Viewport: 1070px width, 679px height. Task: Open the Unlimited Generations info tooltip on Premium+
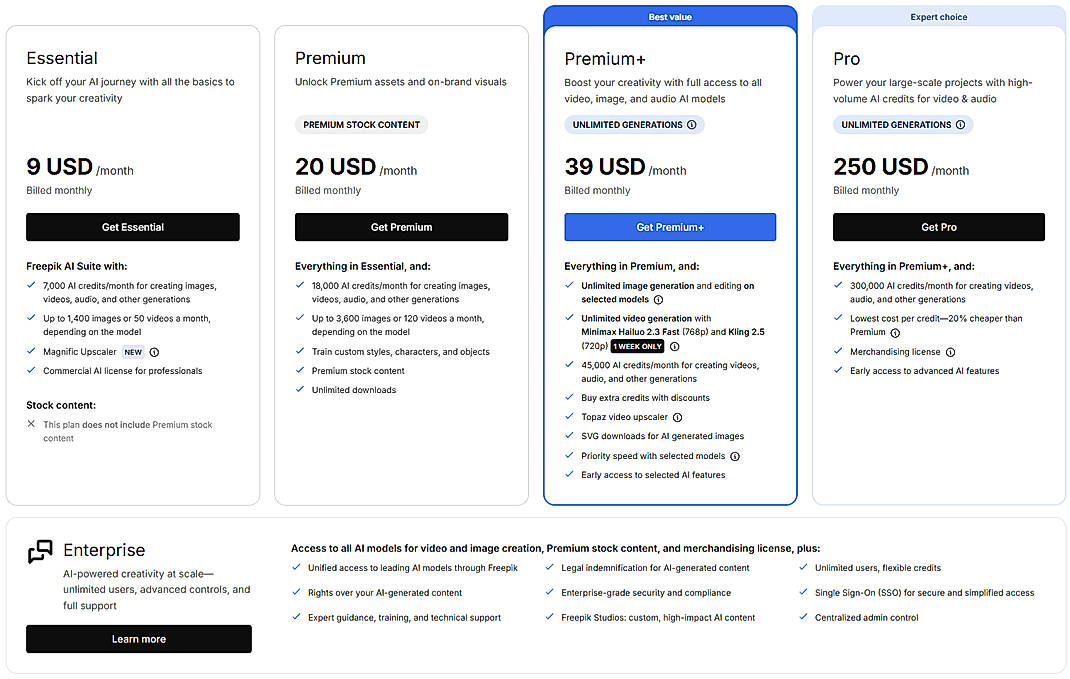click(692, 124)
